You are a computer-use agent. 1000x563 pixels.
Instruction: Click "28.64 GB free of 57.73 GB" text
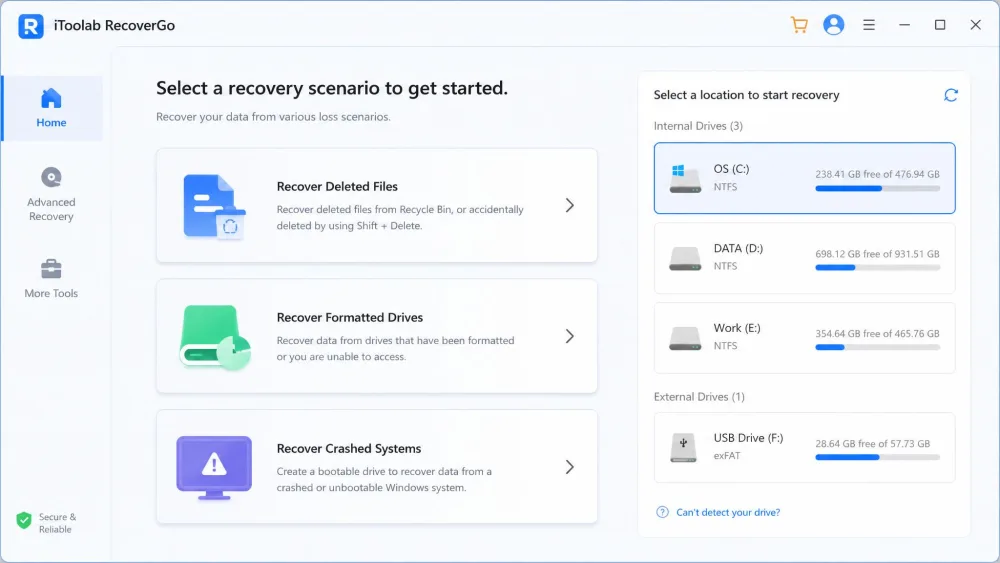tap(872, 443)
